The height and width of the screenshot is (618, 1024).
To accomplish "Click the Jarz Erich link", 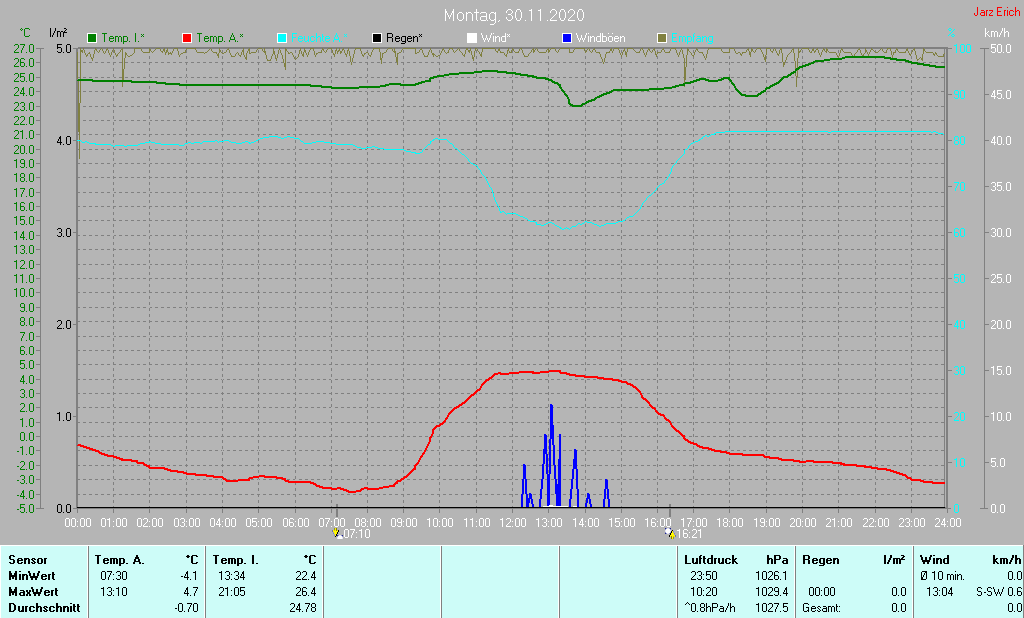I will (x=996, y=12).
